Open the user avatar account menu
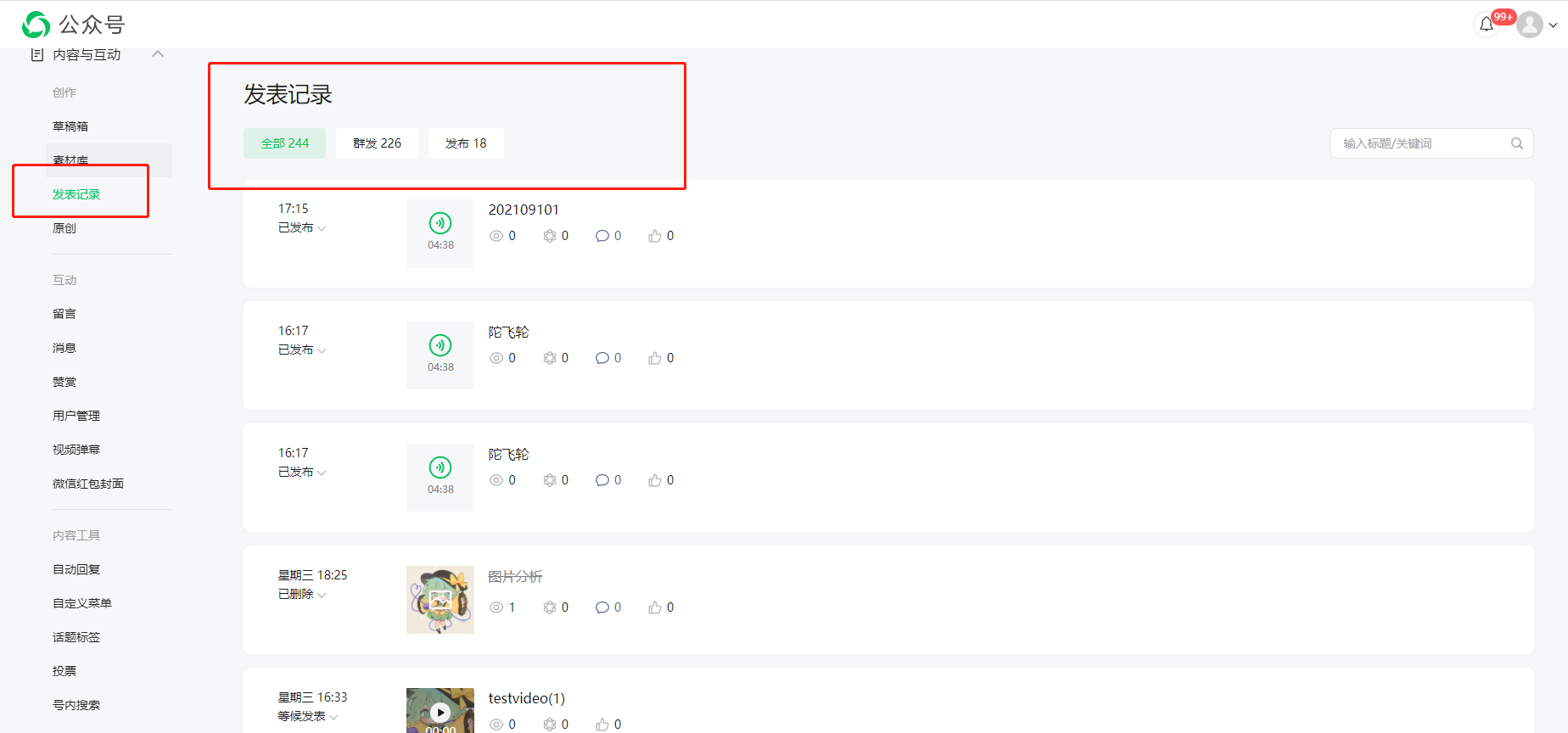The image size is (1568, 733). click(x=1530, y=25)
